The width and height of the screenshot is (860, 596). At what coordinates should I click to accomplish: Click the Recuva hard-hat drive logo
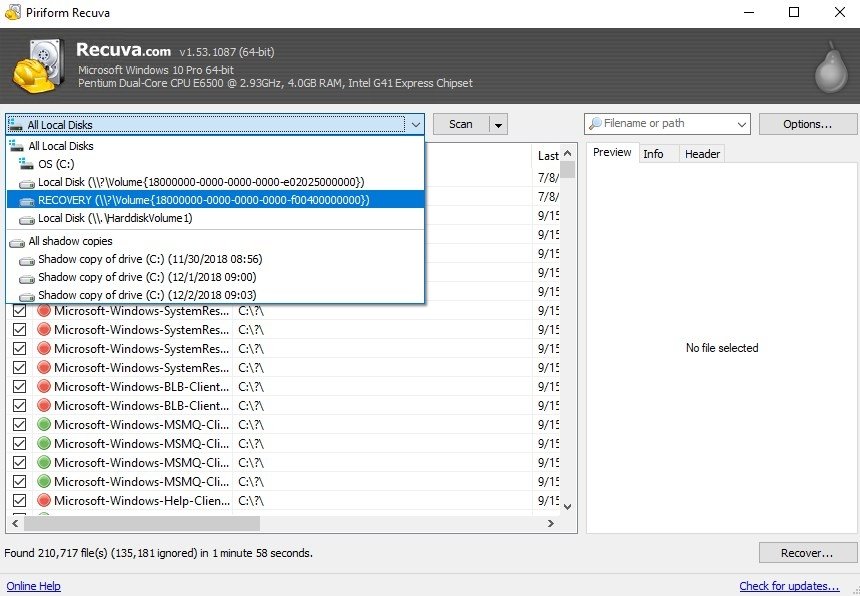click(x=38, y=66)
